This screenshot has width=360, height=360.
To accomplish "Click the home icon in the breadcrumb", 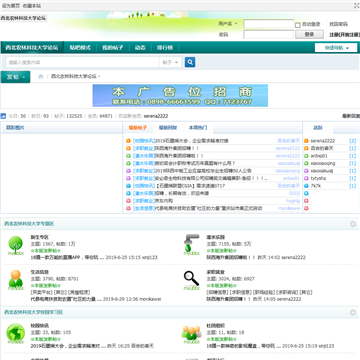I will click(41, 76).
